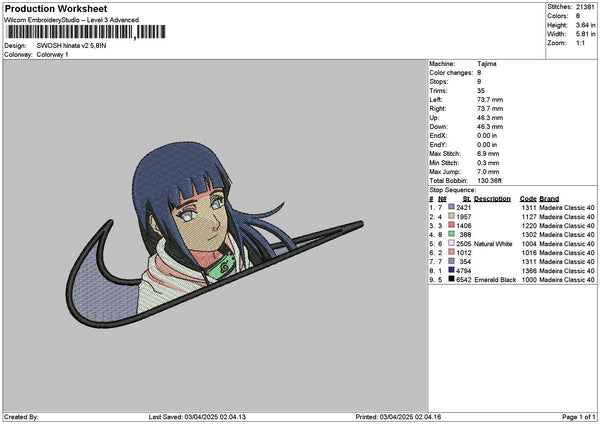This screenshot has height=424, width=600.
Task: Select the Zoom value '1:1'
Action: tap(580, 43)
